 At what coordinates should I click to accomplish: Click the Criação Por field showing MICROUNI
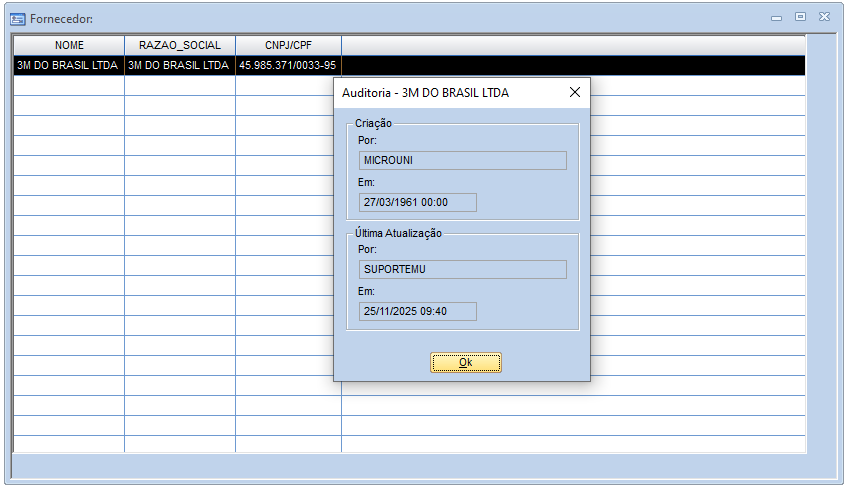pos(462,160)
